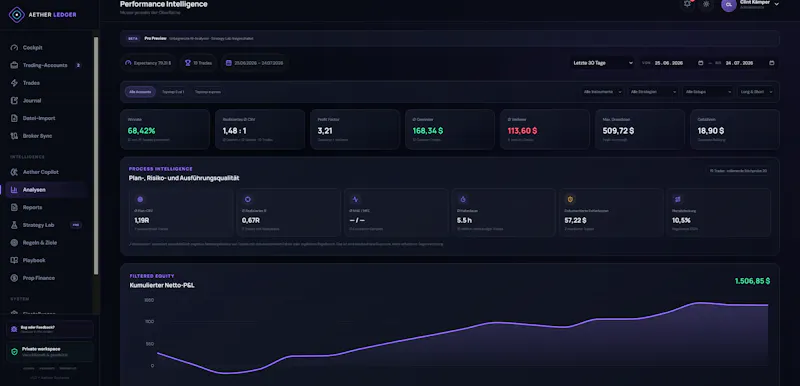
Task: Click the 19 Trades chip
Action: tap(198, 63)
